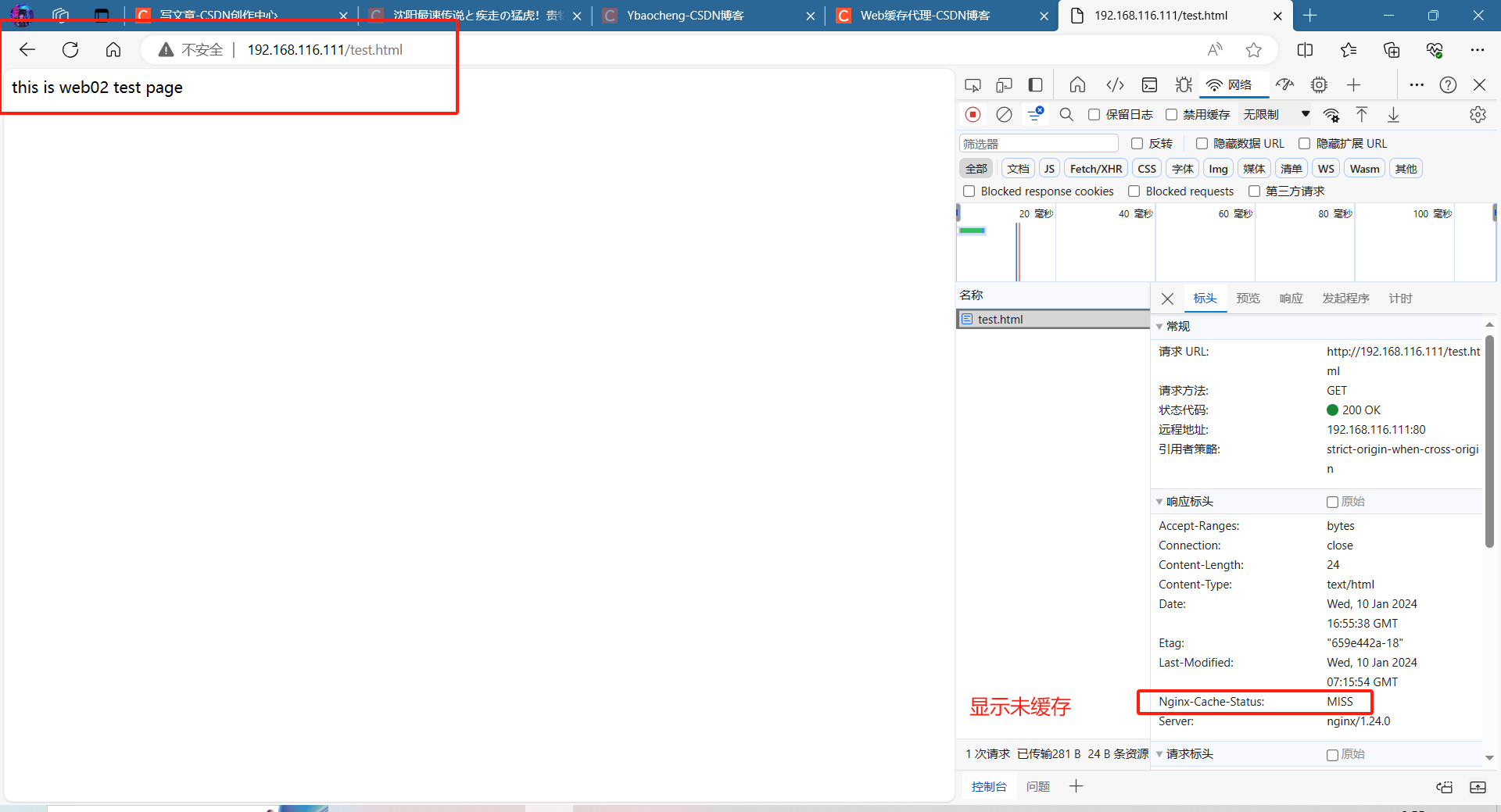Screen dimensions: 1501x812
Task: Switch to Ybaocheng-CSDN博客 browser tab
Action: (x=708, y=16)
